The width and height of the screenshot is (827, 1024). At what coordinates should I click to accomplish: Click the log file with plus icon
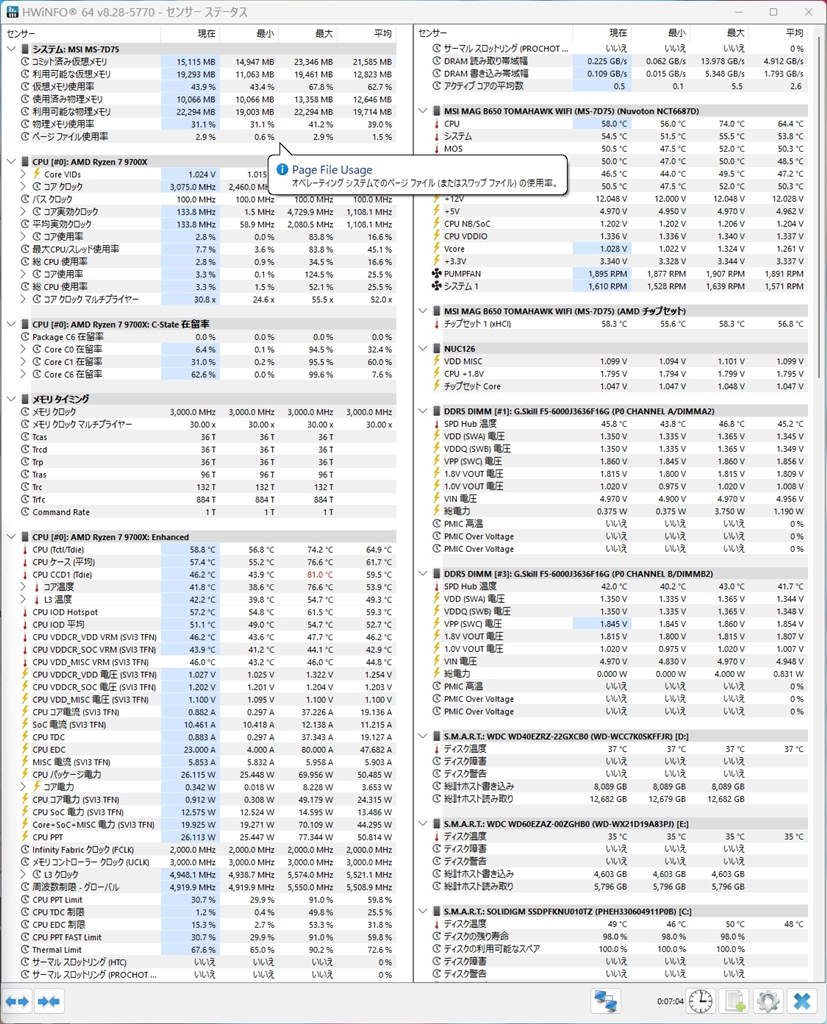734,1001
